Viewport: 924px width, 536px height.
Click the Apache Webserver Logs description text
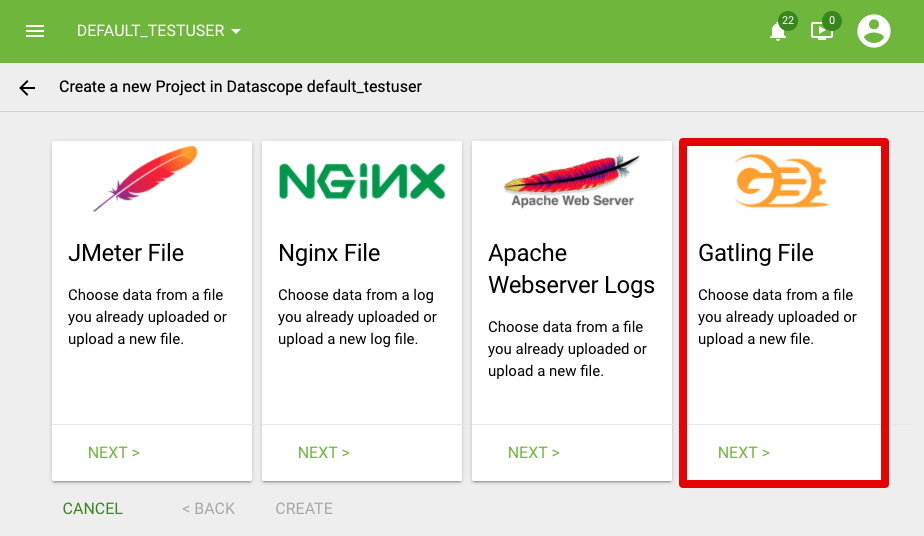(567, 349)
